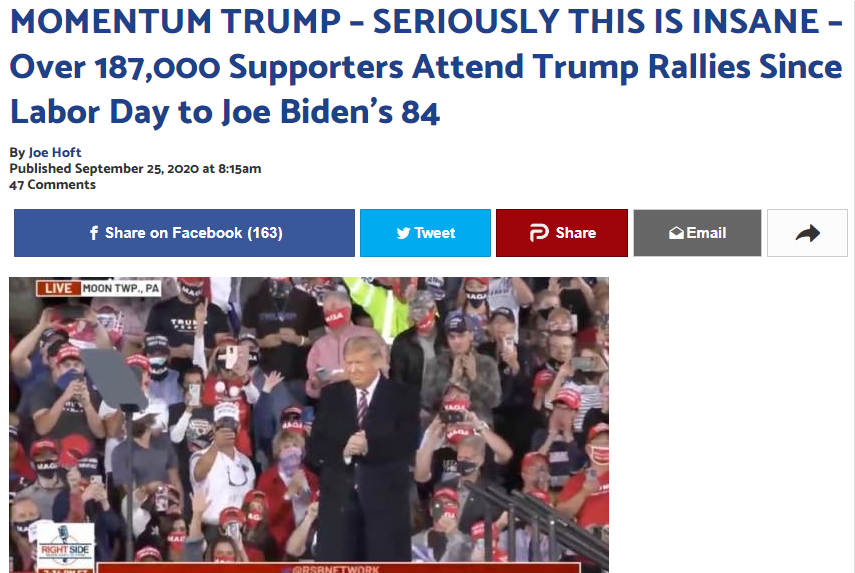Click the red Parler Share button

pos(562,233)
